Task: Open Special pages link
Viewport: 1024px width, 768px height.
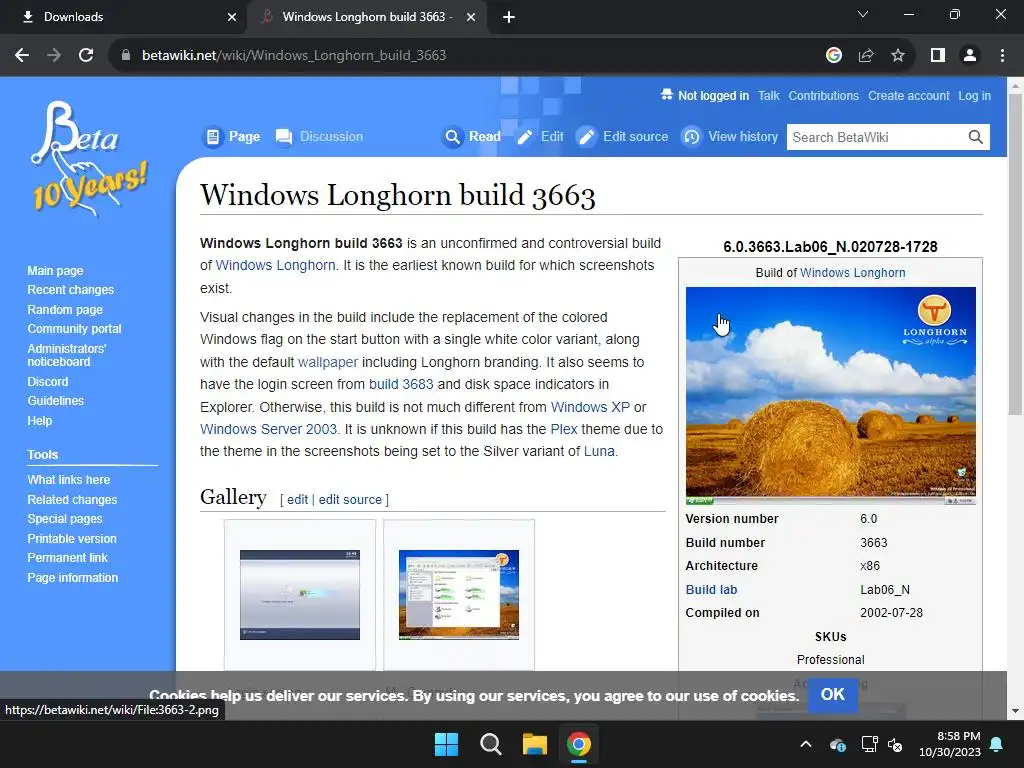Action: [x=65, y=519]
